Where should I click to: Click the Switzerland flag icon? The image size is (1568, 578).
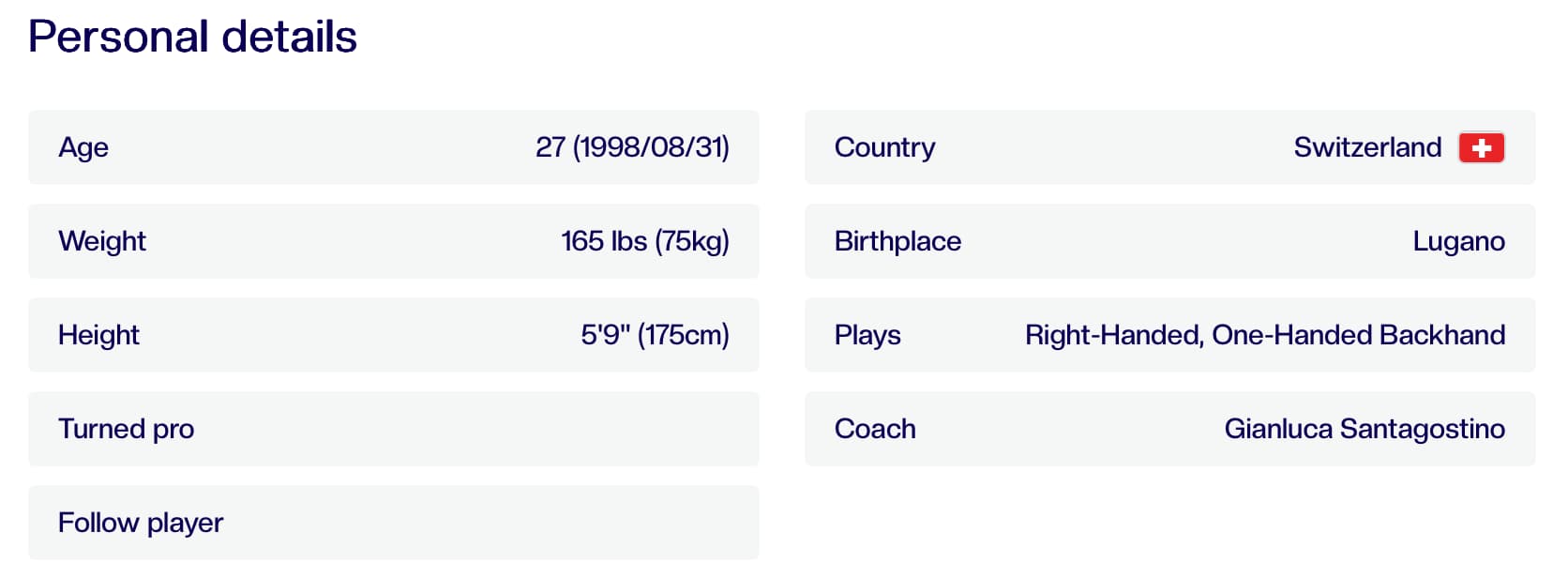tap(1481, 148)
